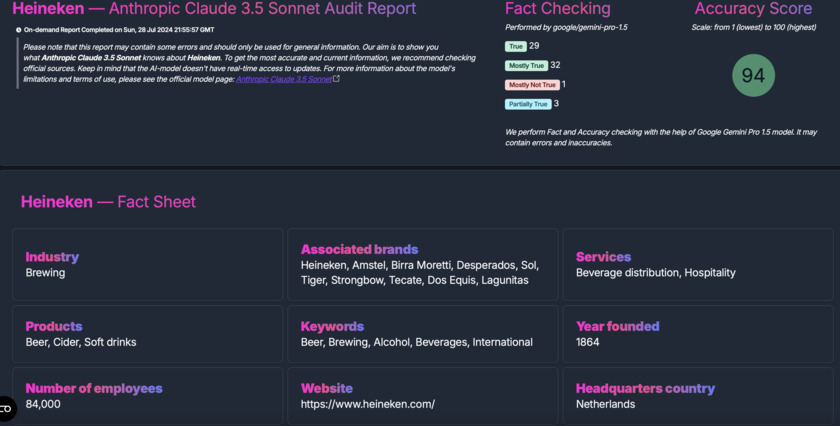
Task: Click the Heineken website URL text
Action: click(368, 404)
